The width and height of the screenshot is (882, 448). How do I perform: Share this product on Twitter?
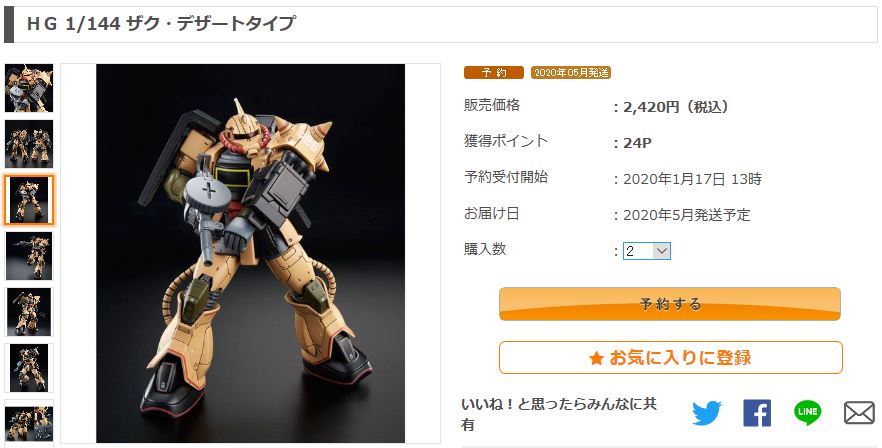point(706,413)
